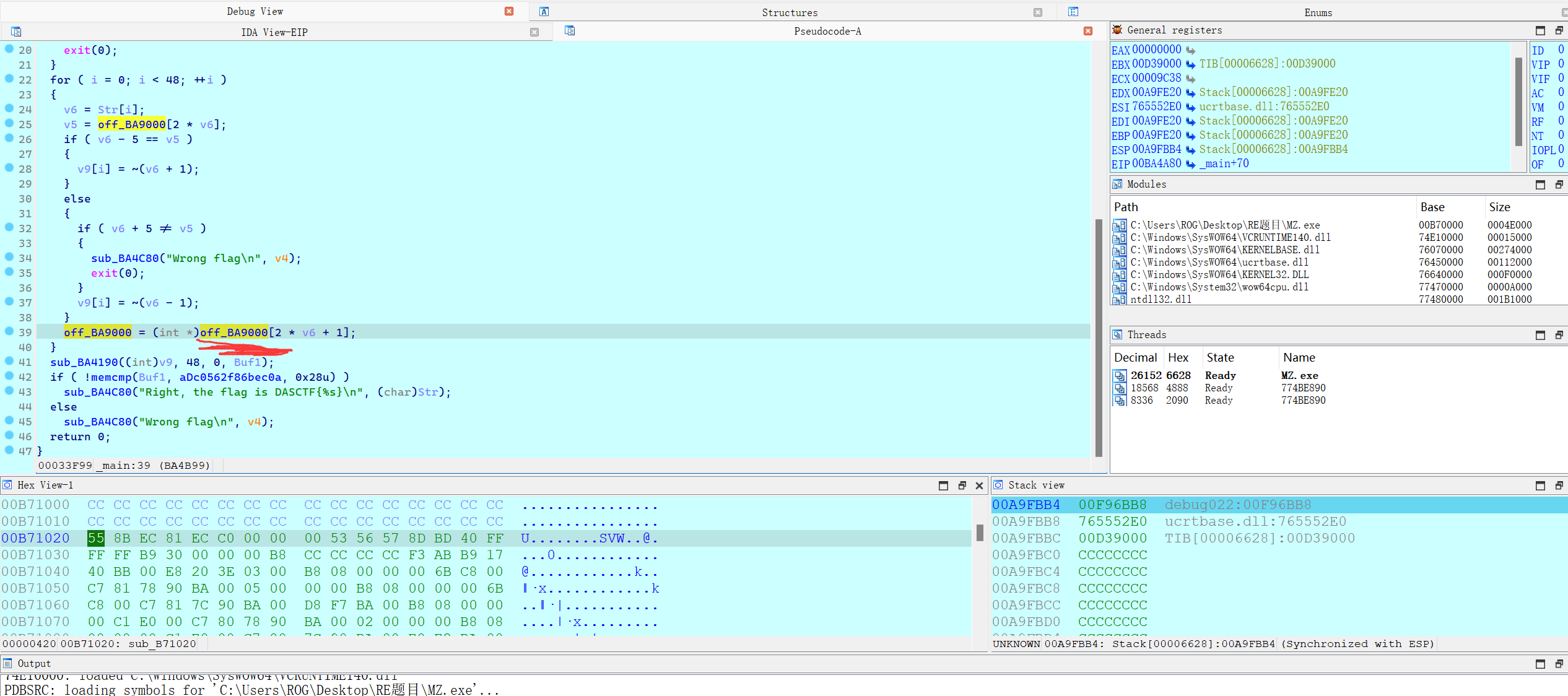Maximize the Hex View-1 panel

943,485
